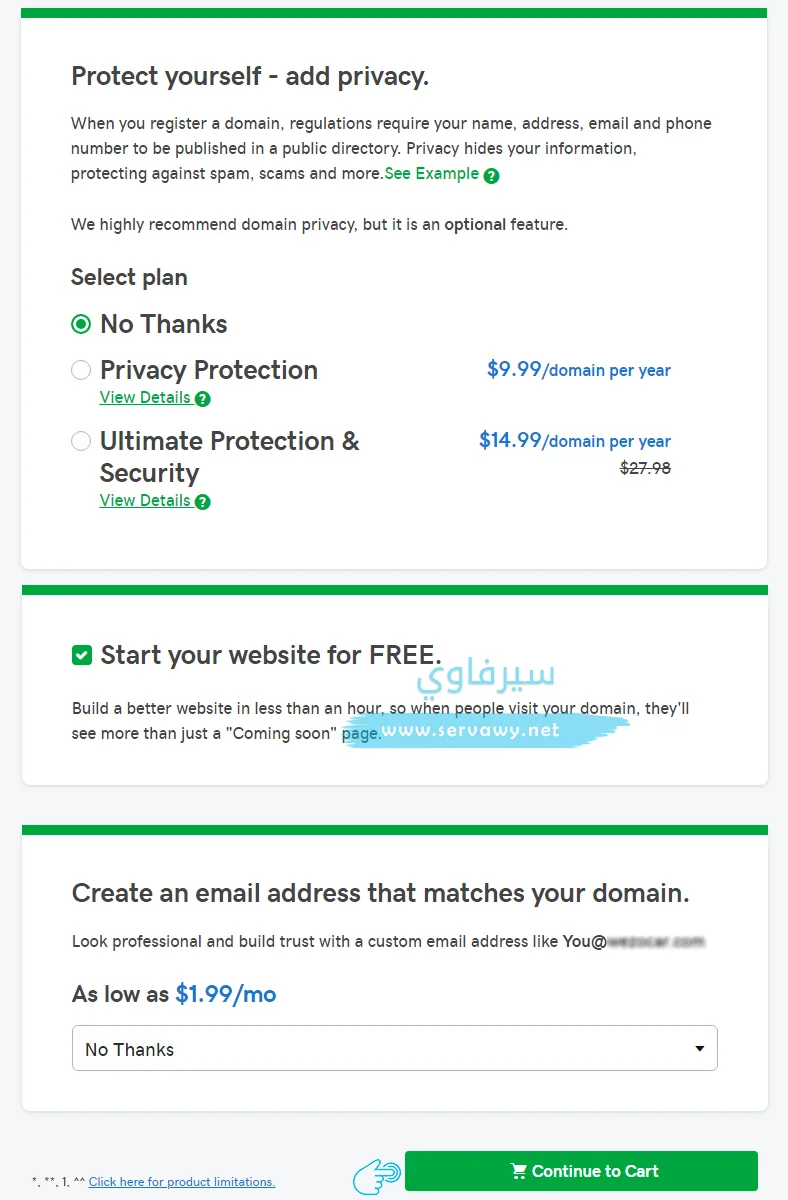Choose the Privacy Protection plan radio
This screenshot has height=1200, width=788.
click(x=81, y=370)
